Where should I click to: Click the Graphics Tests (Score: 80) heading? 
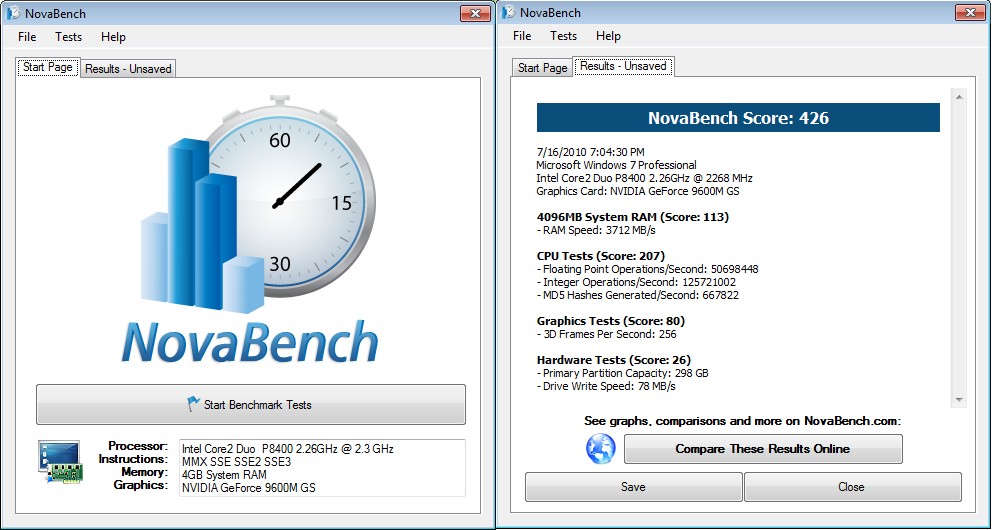click(x=611, y=321)
